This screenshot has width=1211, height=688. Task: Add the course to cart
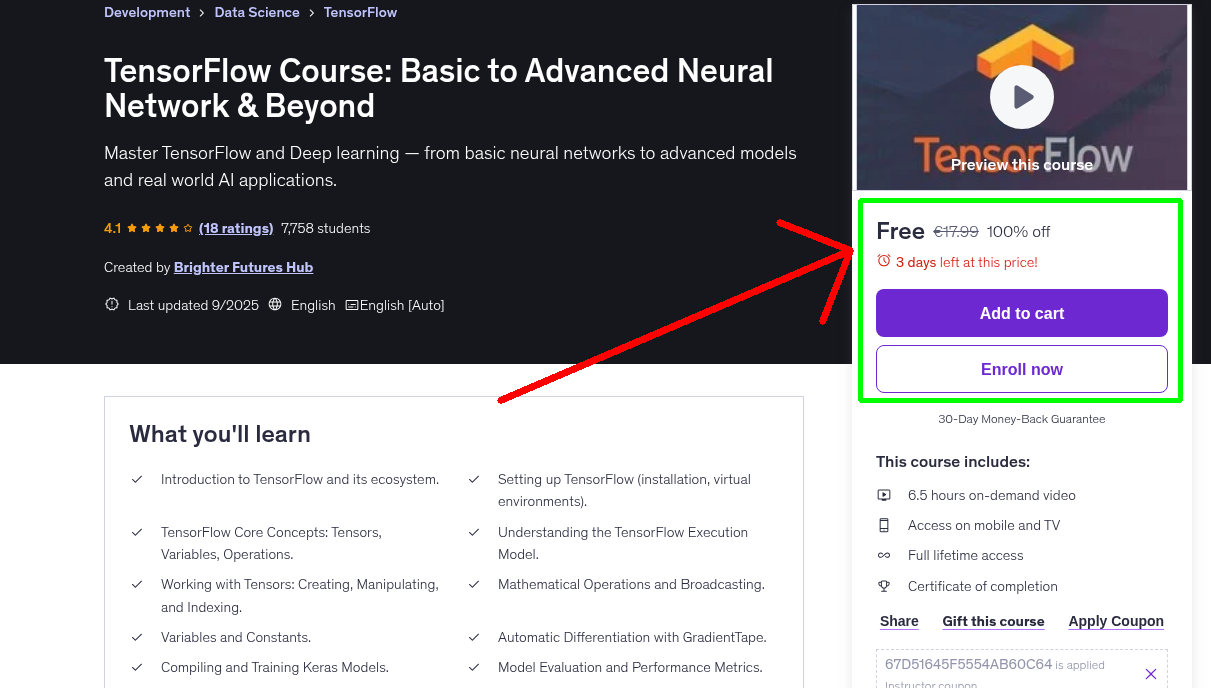(1021, 313)
